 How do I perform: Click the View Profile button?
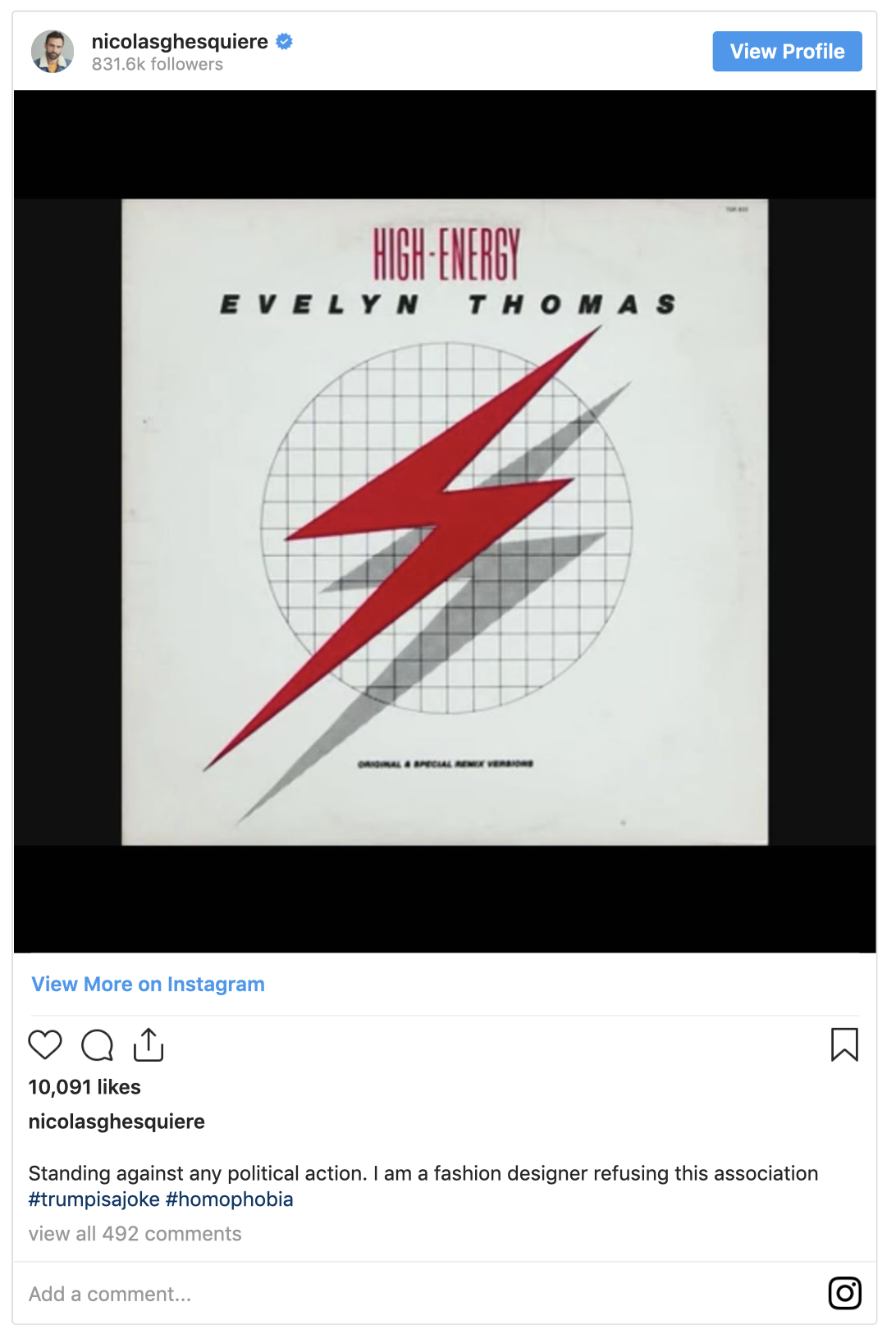787,52
